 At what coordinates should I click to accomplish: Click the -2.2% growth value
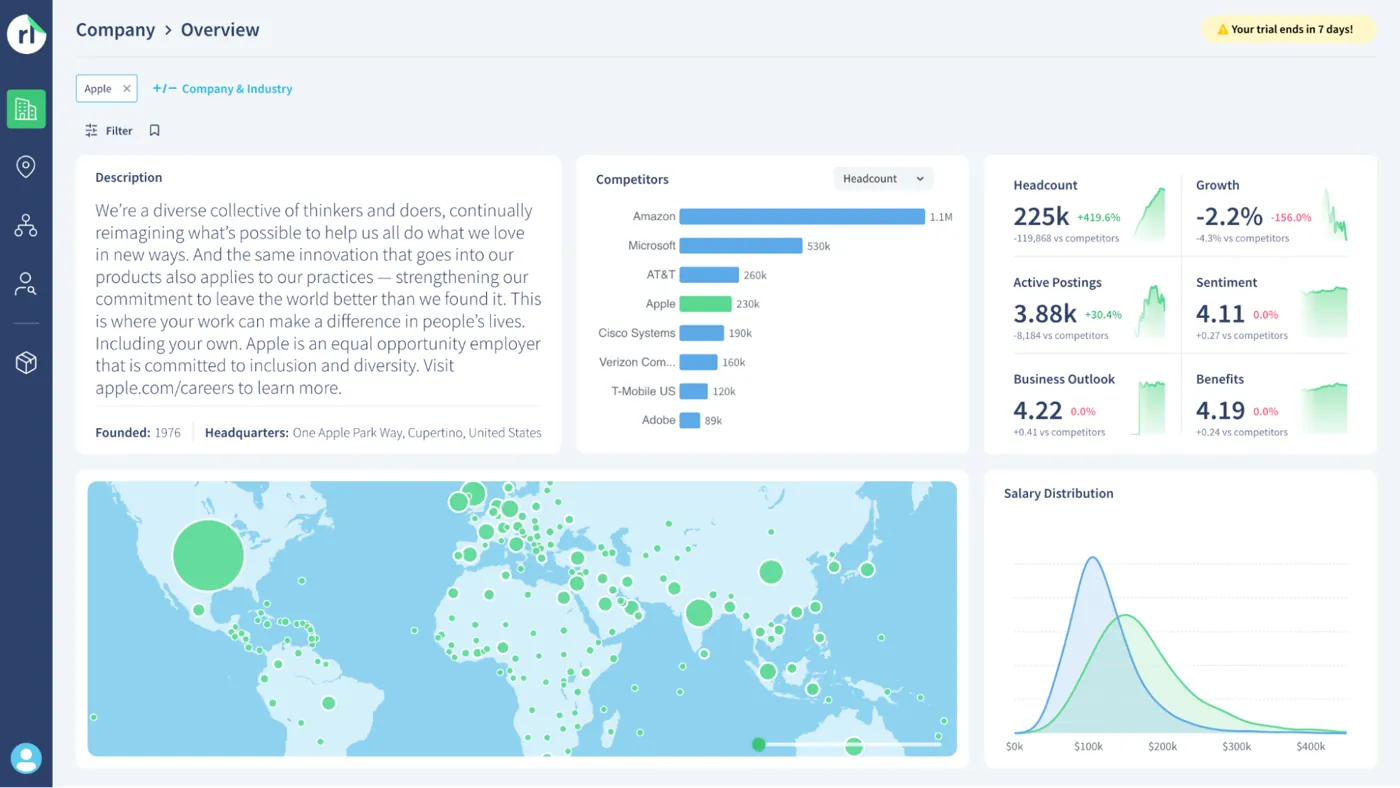click(x=1229, y=216)
